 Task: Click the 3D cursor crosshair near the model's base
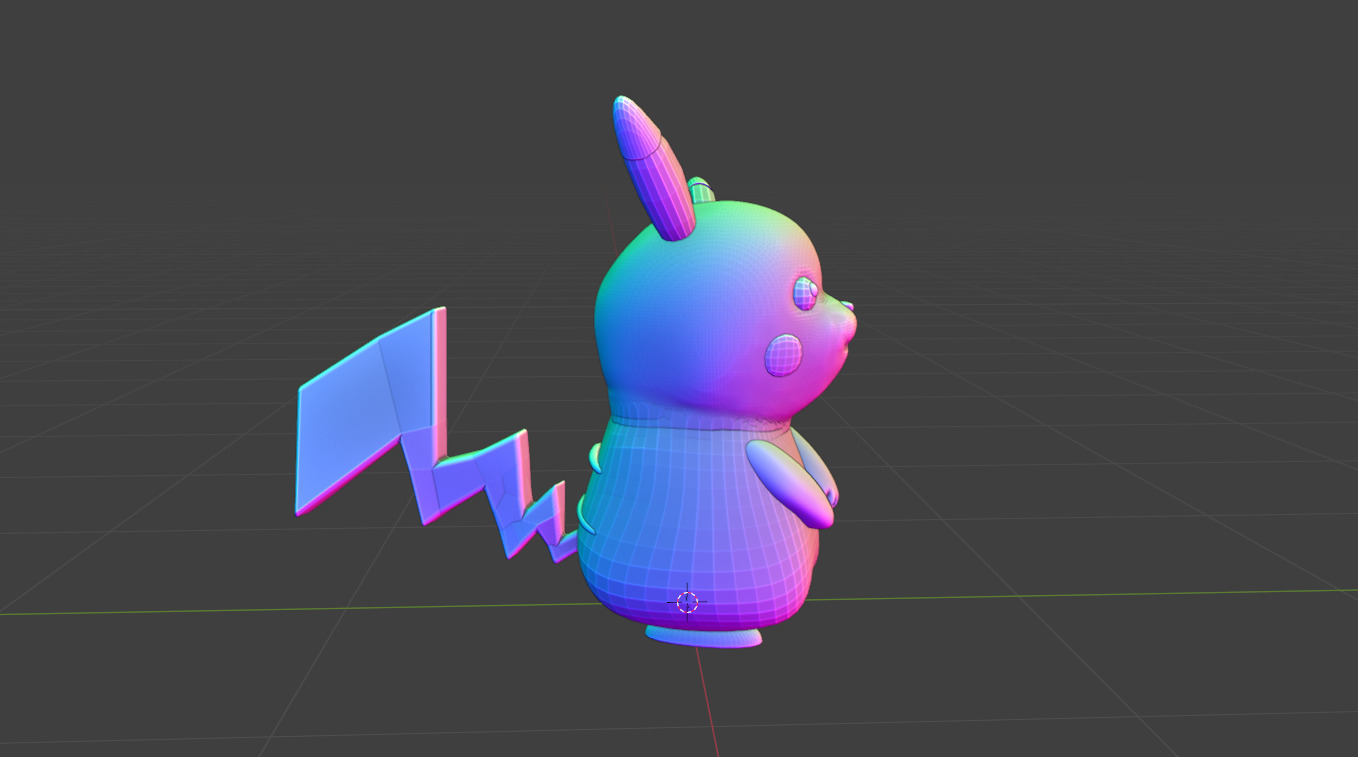click(x=687, y=601)
